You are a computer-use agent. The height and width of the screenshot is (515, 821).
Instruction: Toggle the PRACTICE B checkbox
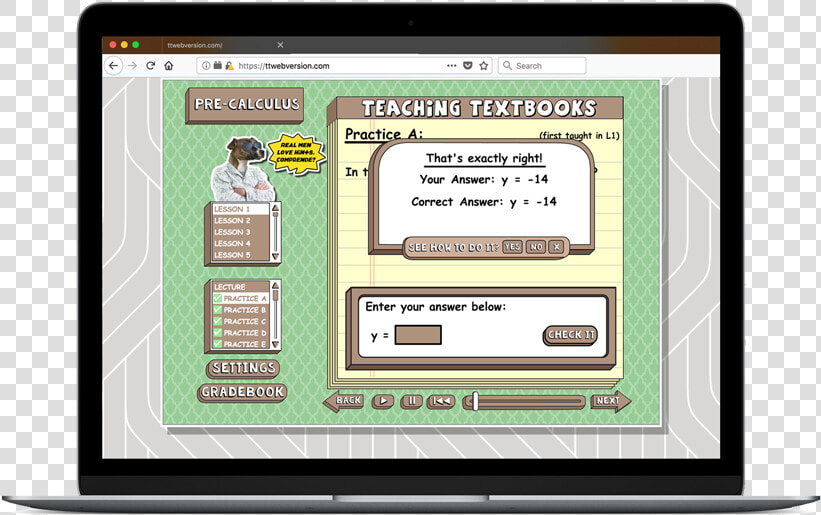point(218,310)
